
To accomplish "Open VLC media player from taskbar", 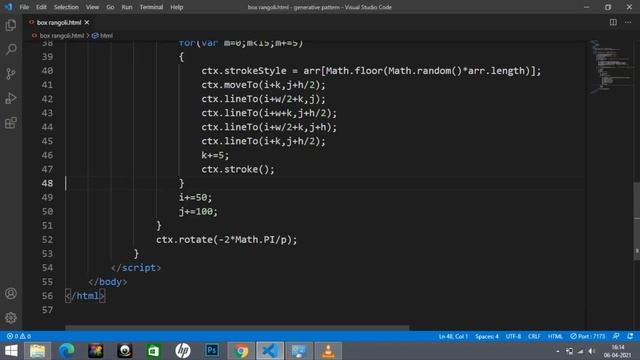I will [x=328, y=351].
